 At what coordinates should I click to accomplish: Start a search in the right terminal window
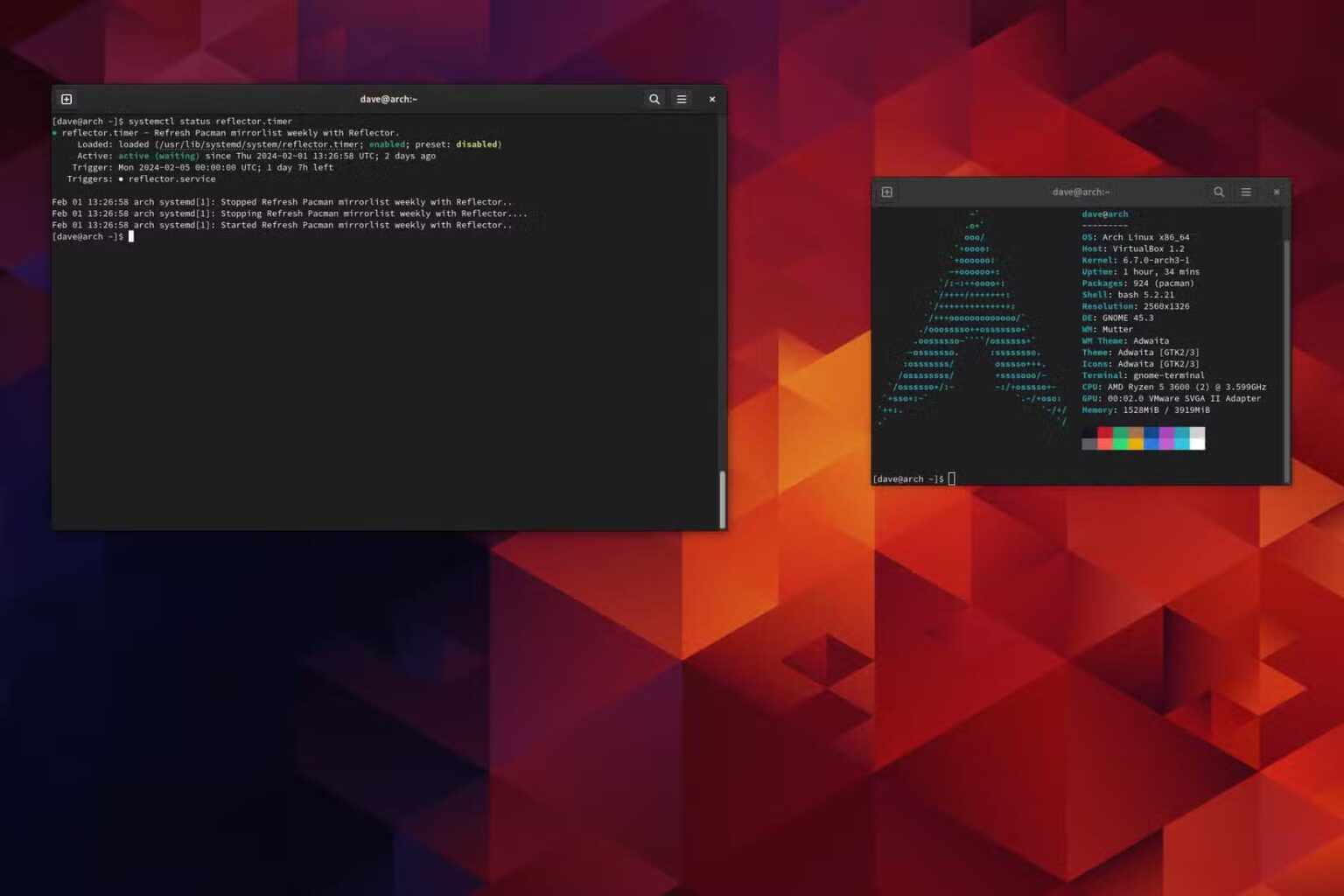(x=1220, y=192)
